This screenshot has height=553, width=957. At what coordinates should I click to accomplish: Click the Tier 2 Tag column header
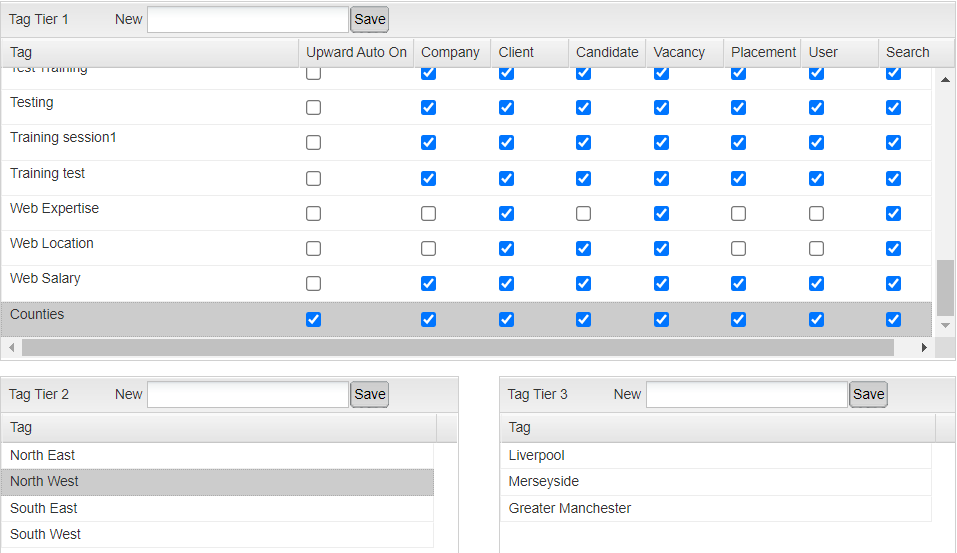pyautogui.click(x=218, y=427)
